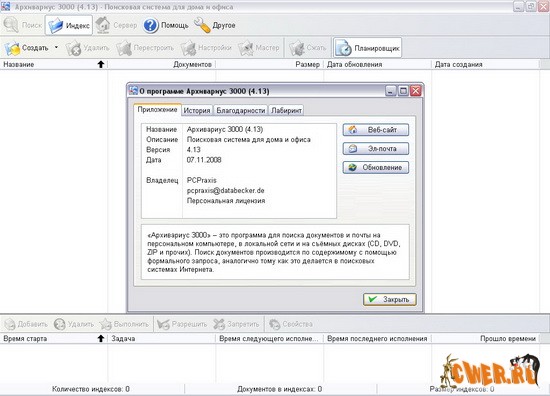Close the О программе dialog with X
This screenshot has width=550, height=396.
pos(416,91)
